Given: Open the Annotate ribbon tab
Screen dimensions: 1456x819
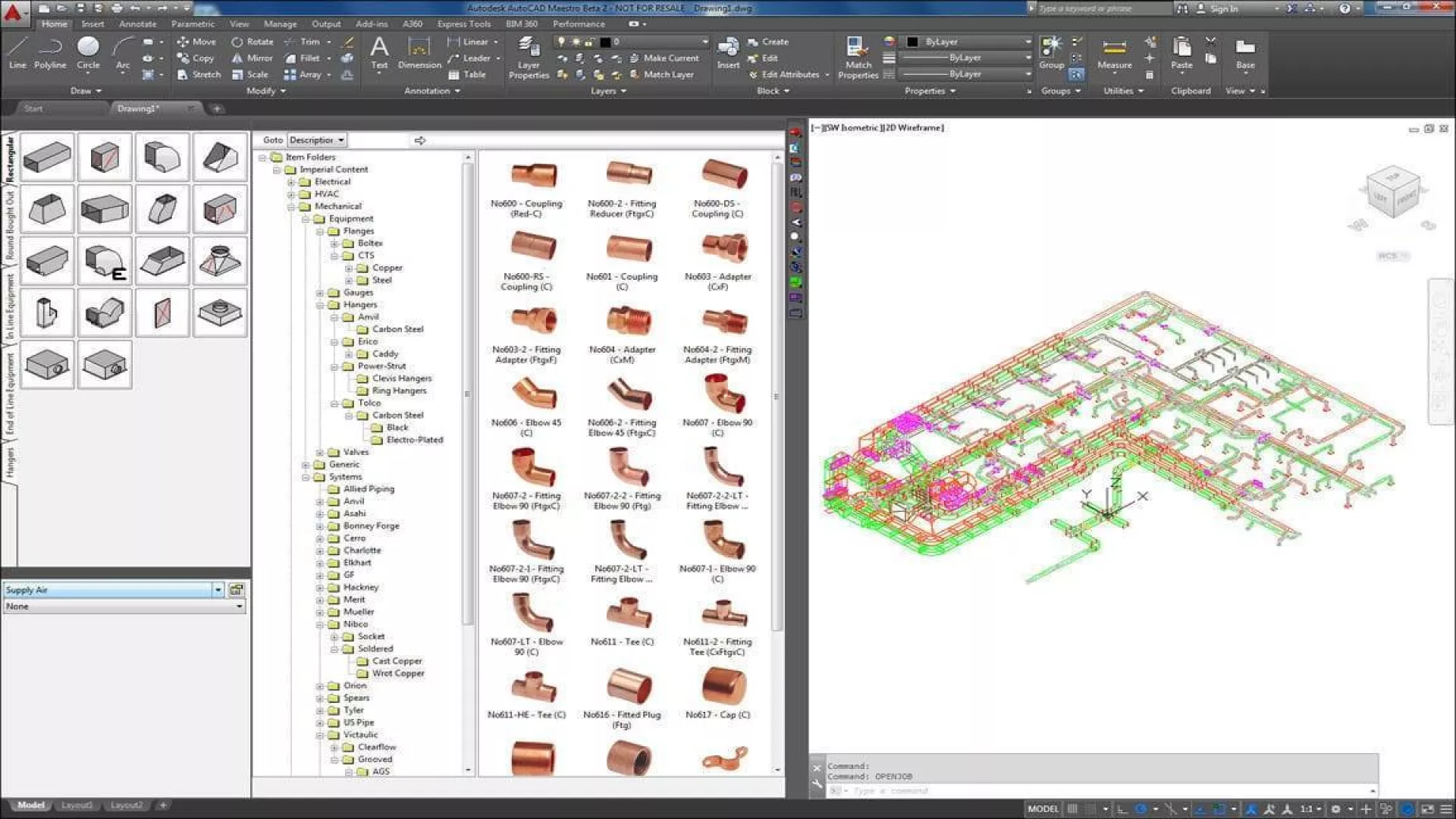Looking at the screenshot, I should click(x=137, y=24).
